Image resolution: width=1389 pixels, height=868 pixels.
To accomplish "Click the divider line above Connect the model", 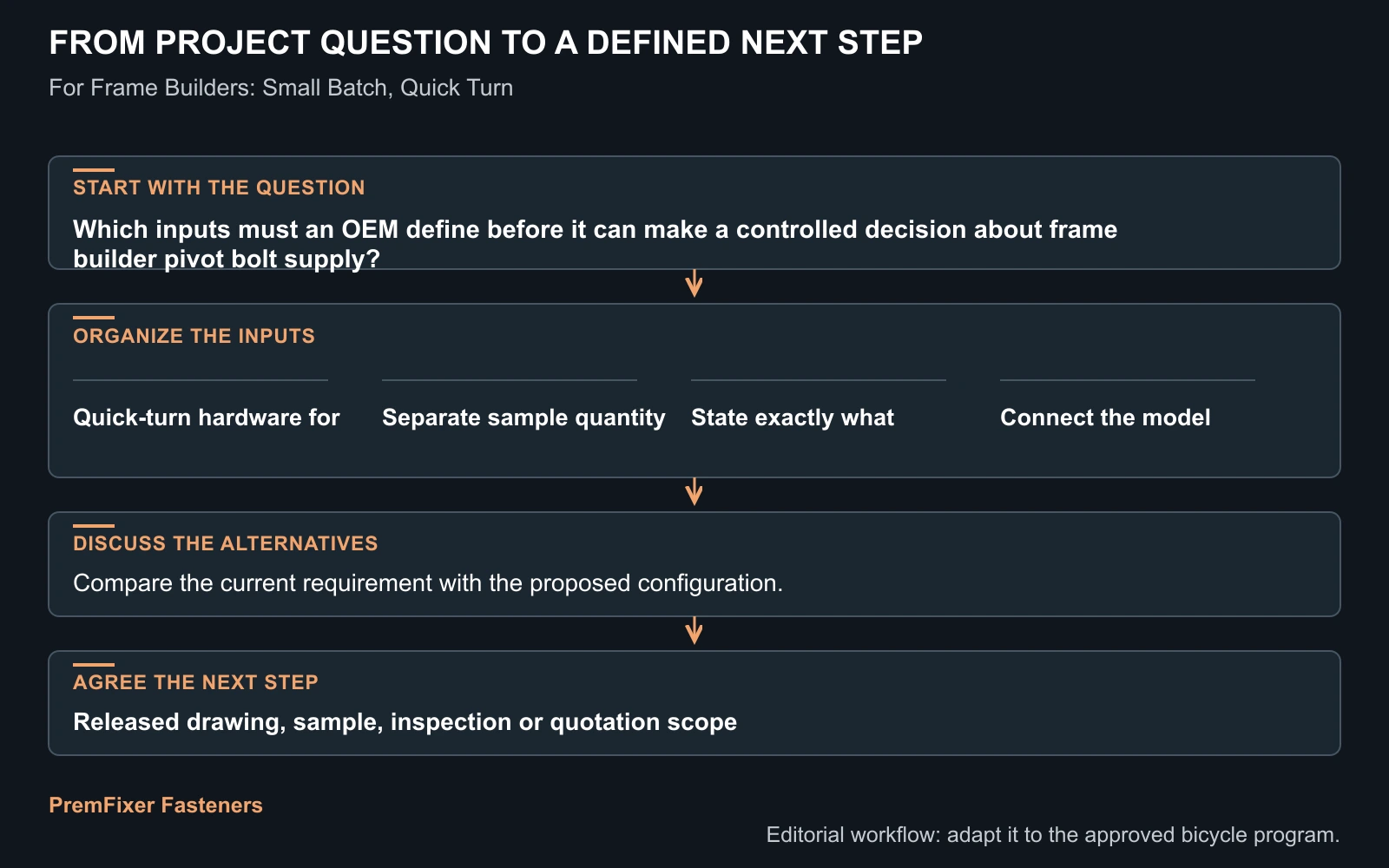I will pos(1128,380).
